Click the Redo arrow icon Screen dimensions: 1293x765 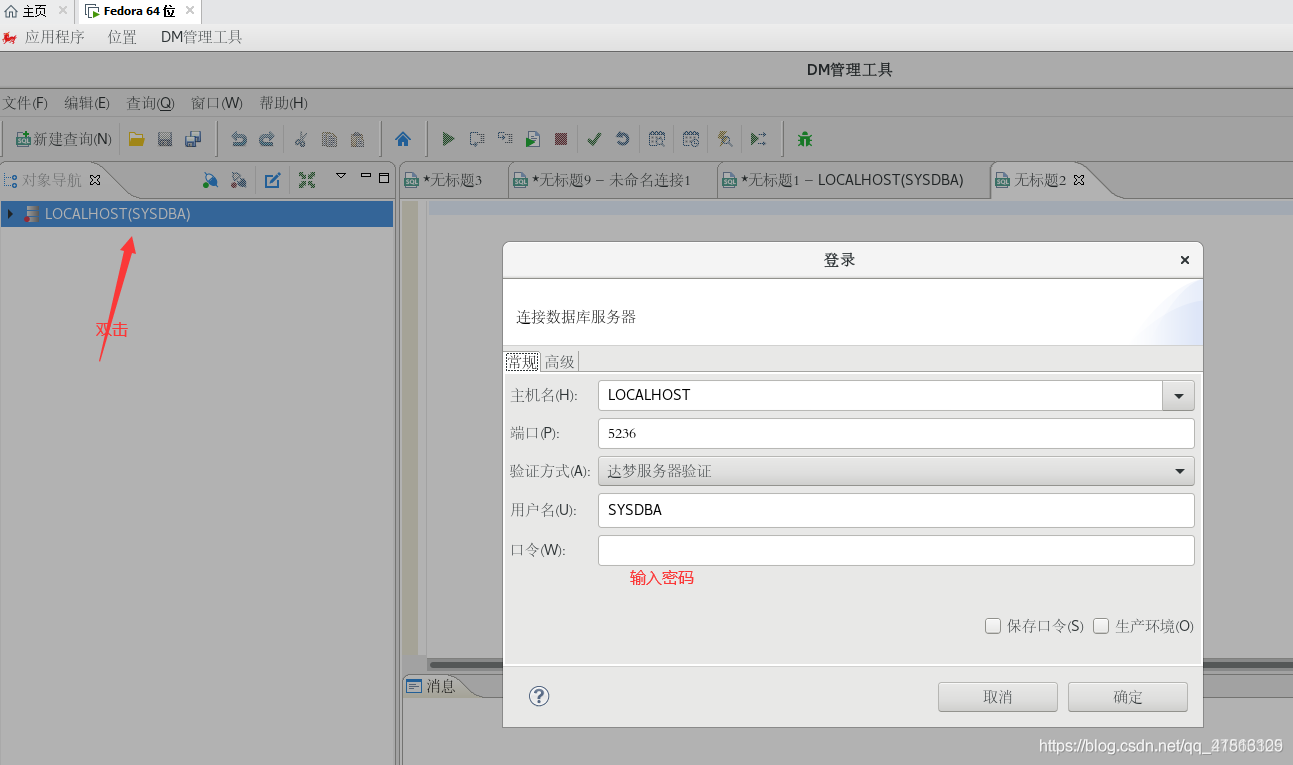click(266, 139)
